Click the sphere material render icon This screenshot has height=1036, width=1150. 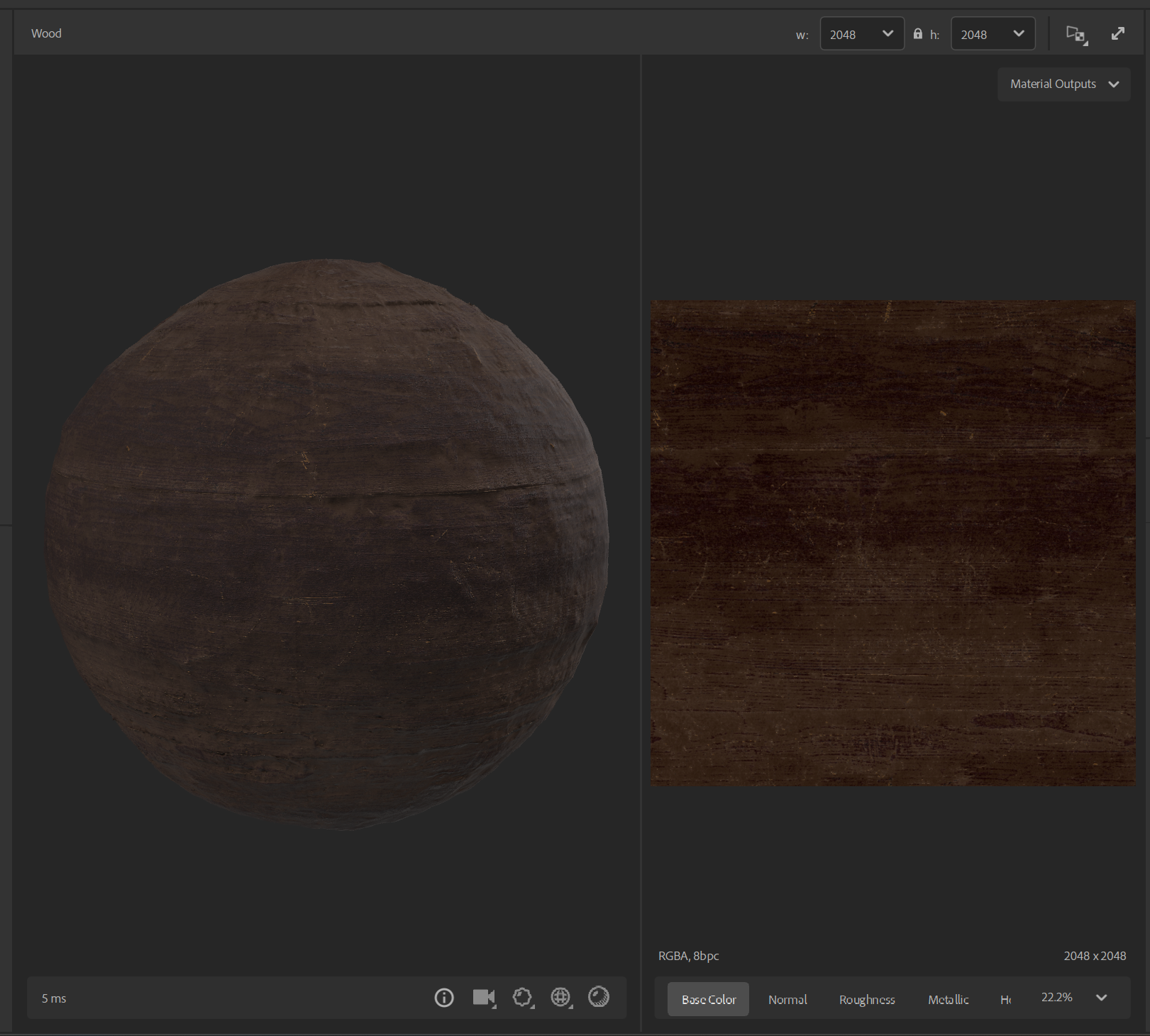point(599,997)
